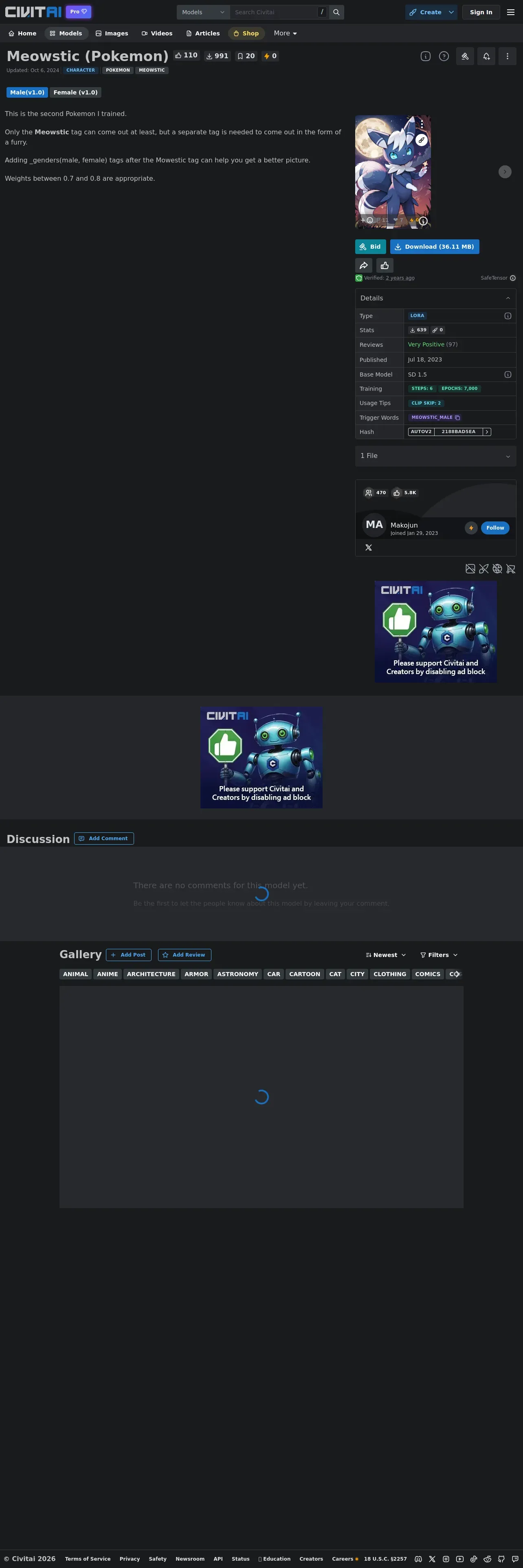Screen dimensions: 523x1568
Task: Click the SafeTensor info icon
Action: coord(513,278)
